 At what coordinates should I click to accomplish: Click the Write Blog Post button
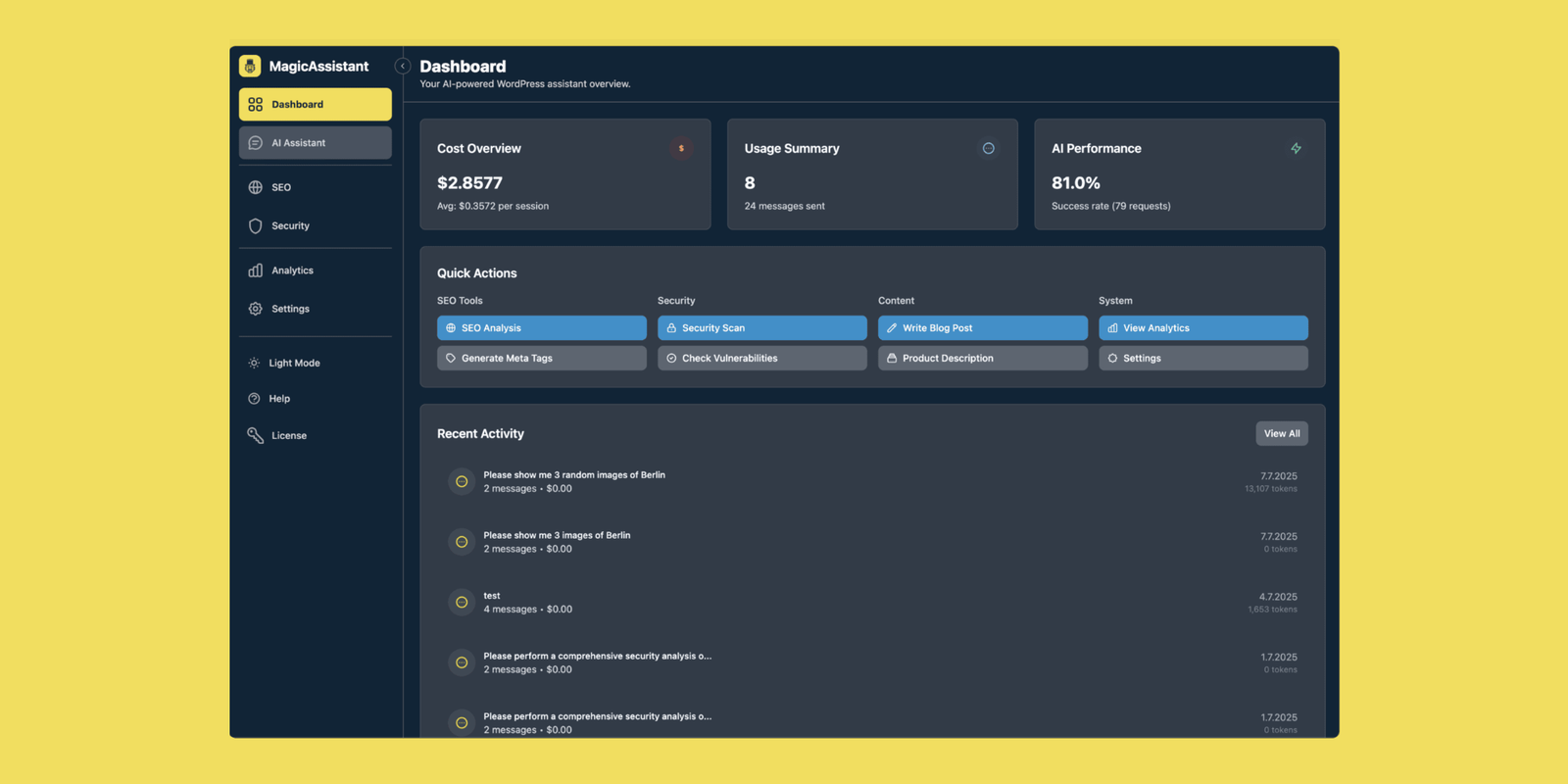point(982,328)
